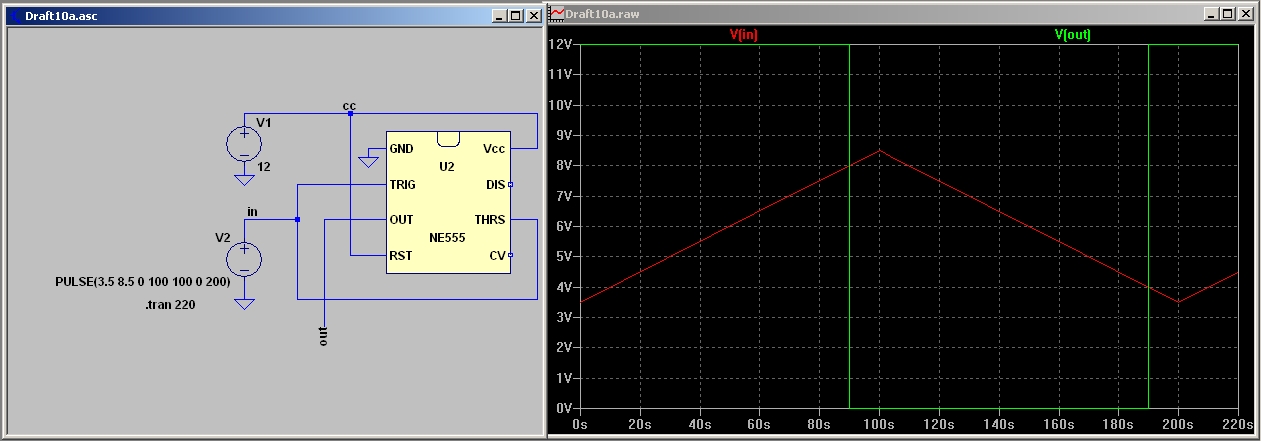
Task: Click the GND pin label on NE555
Action: 402,149
